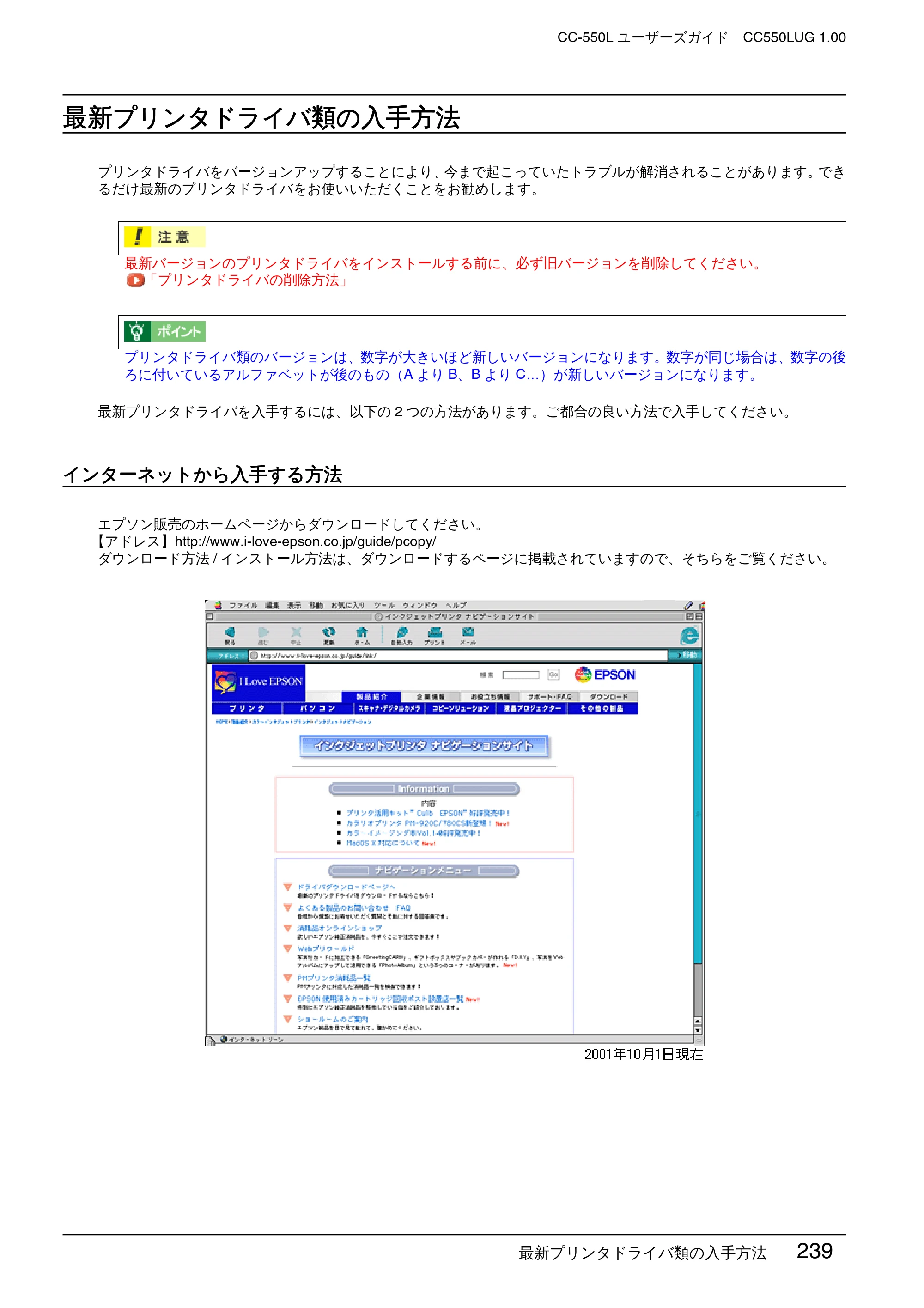Open the 編集 menu
924x1308 pixels.
click(272, 605)
